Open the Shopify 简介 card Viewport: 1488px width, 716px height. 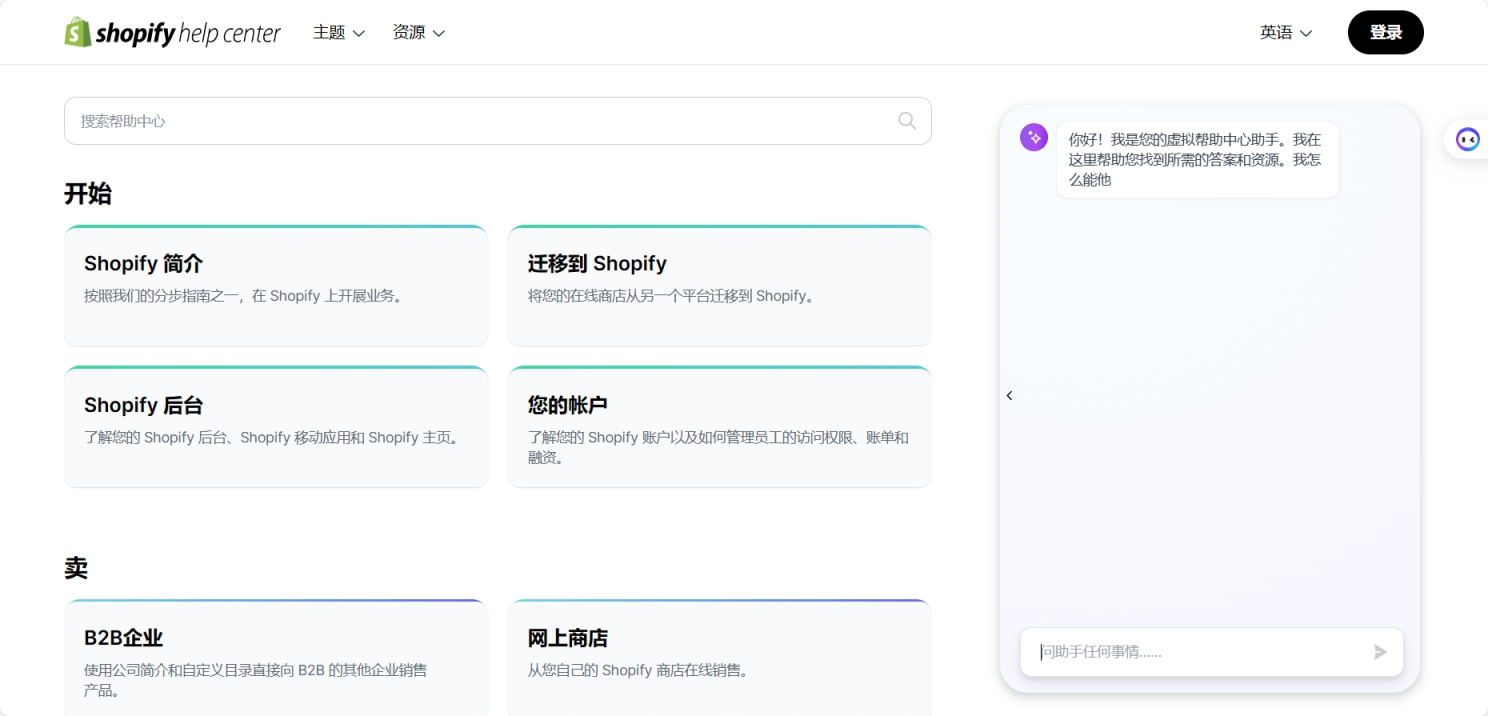(x=276, y=285)
